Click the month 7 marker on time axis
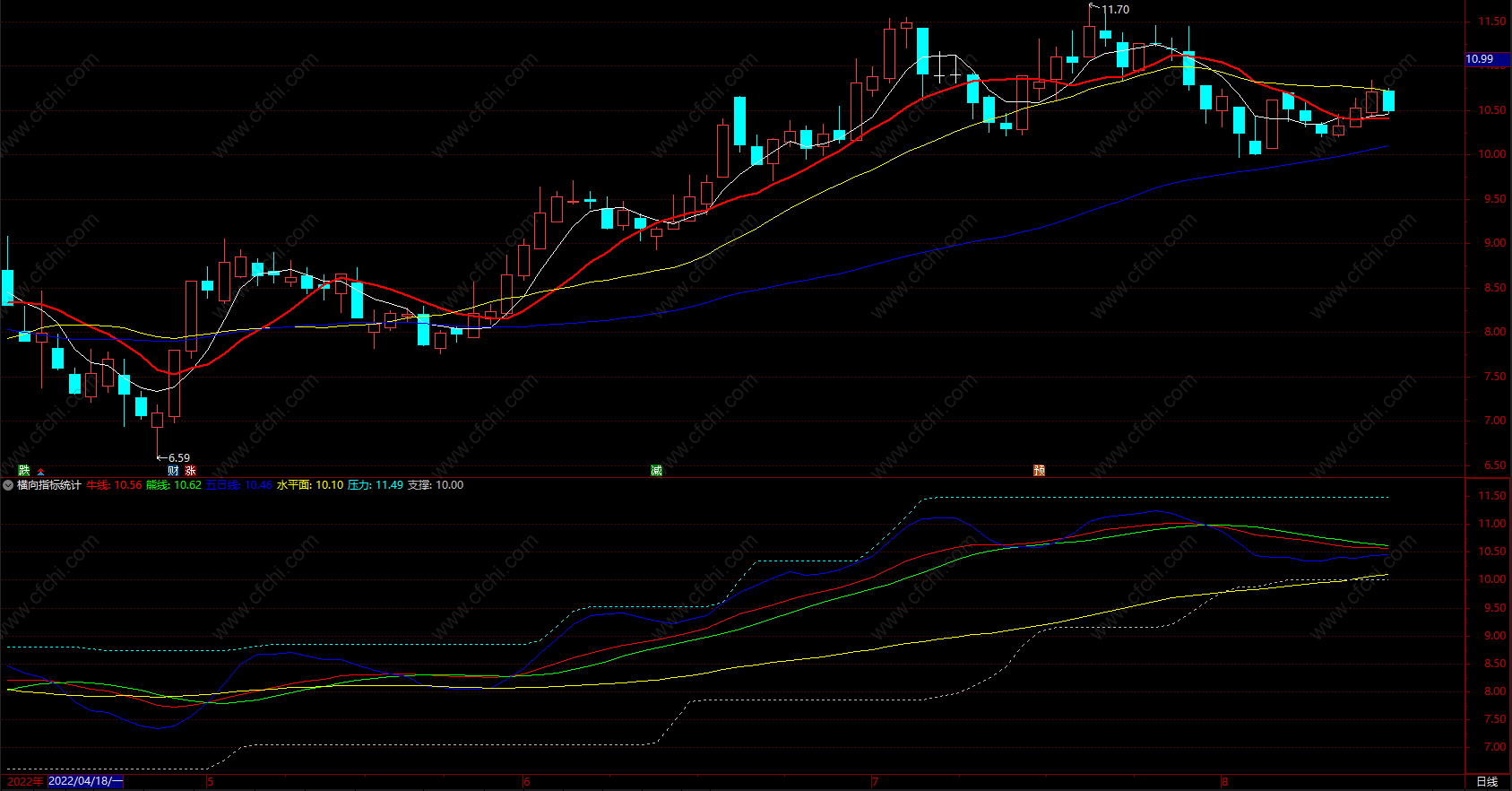1512x791 pixels. (x=876, y=781)
